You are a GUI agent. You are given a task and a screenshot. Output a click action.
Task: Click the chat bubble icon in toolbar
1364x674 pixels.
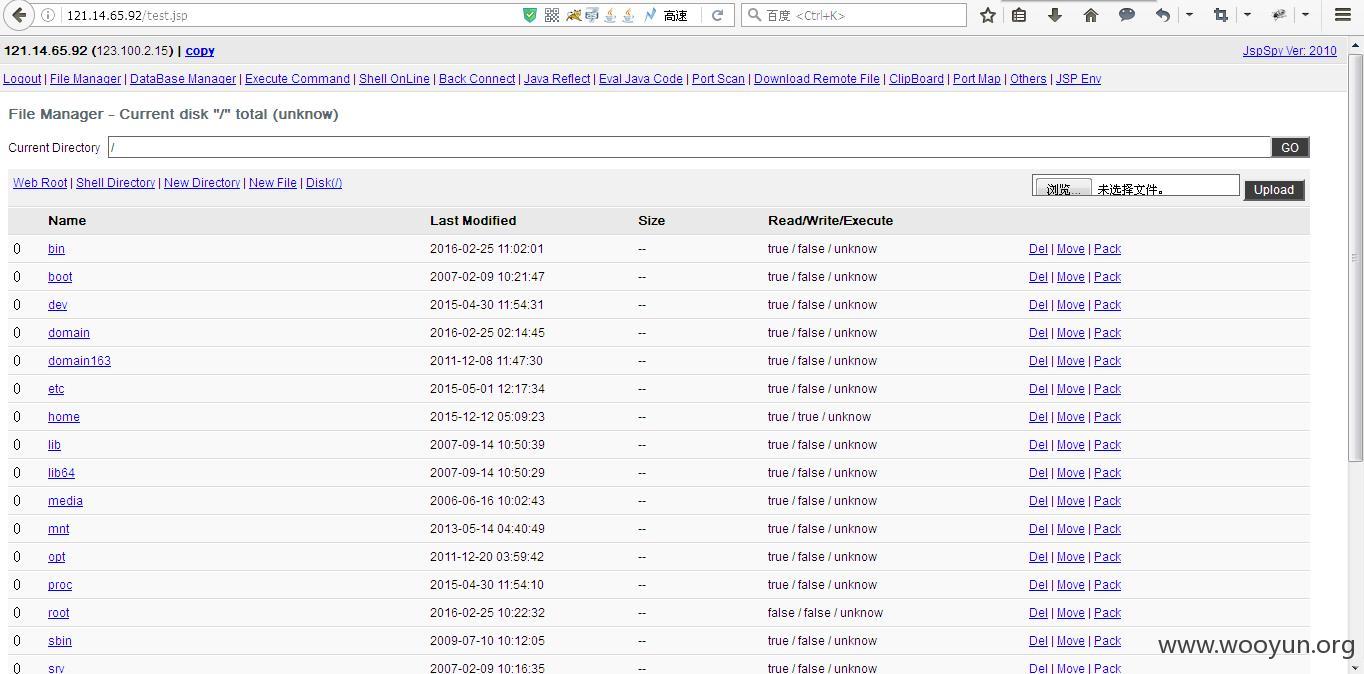(1127, 15)
